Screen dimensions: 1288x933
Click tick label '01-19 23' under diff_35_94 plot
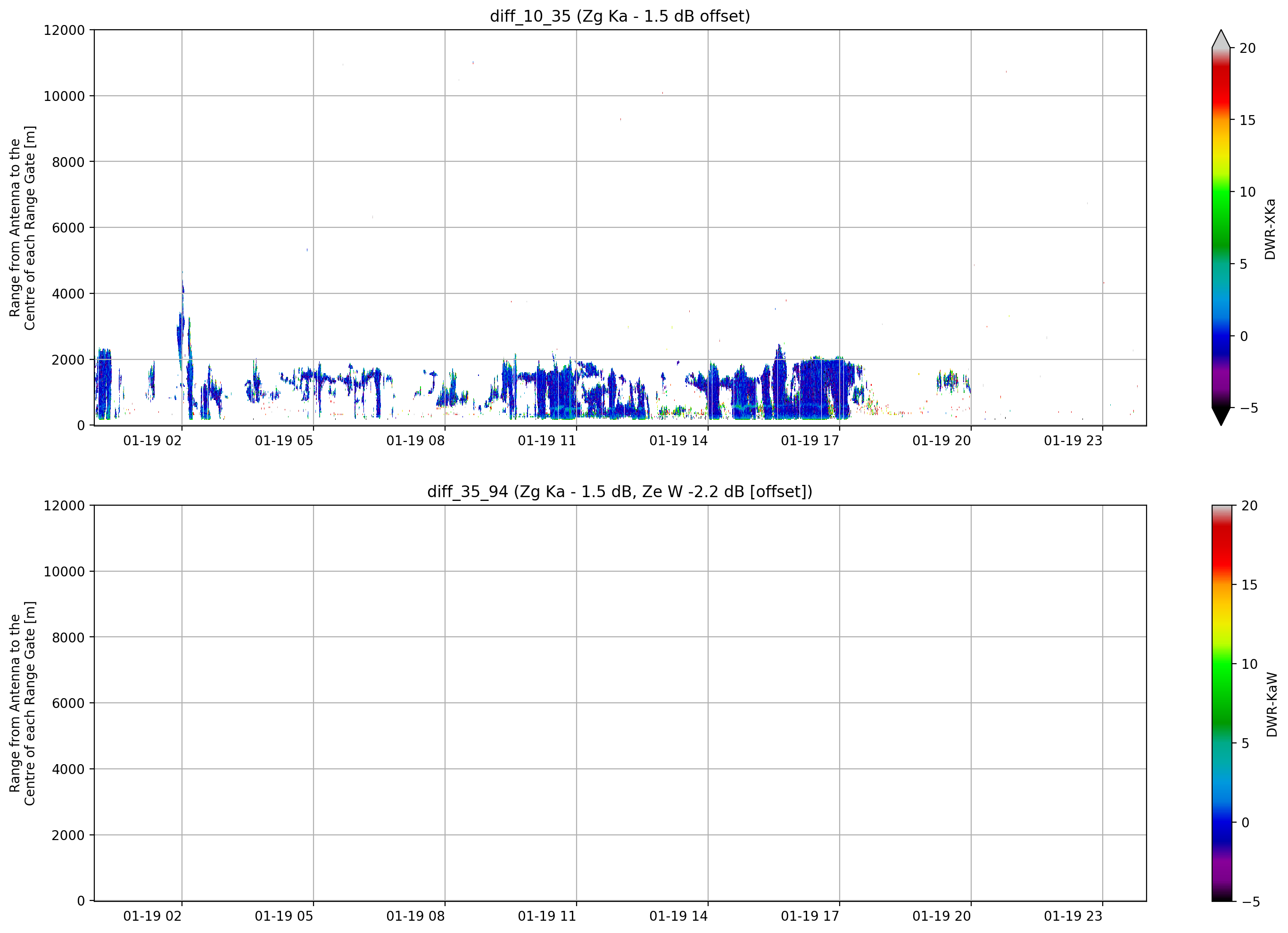(x=1073, y=916)
